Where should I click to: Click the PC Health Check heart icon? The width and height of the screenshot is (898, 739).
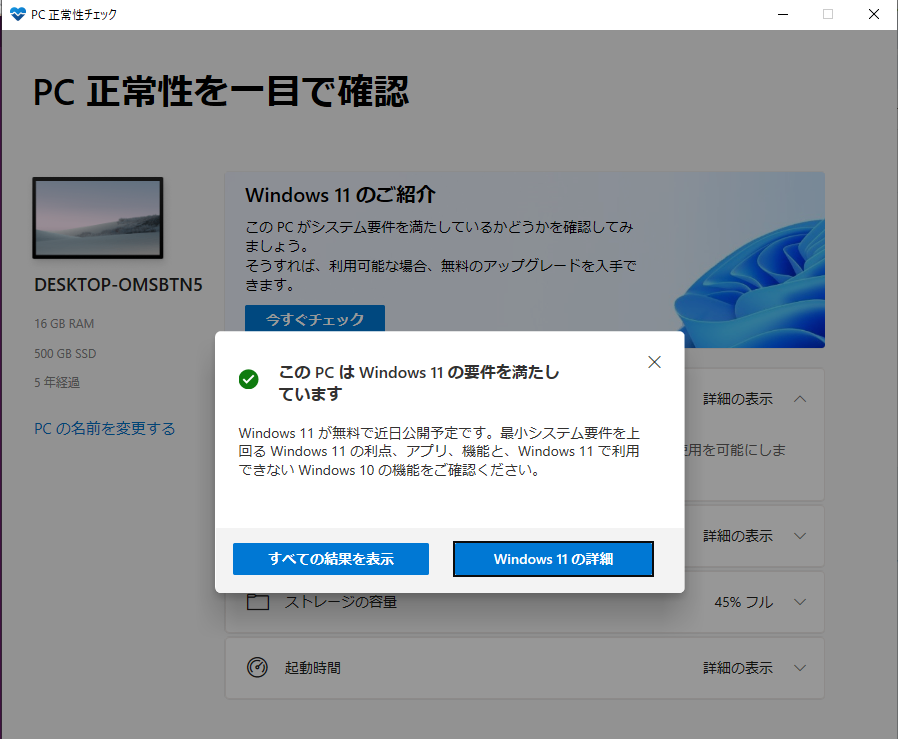click(x=18, y=14)
